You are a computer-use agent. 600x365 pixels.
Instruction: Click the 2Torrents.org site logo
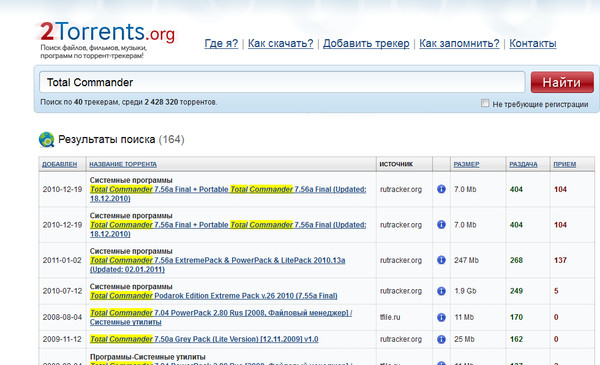click(108, 32)
